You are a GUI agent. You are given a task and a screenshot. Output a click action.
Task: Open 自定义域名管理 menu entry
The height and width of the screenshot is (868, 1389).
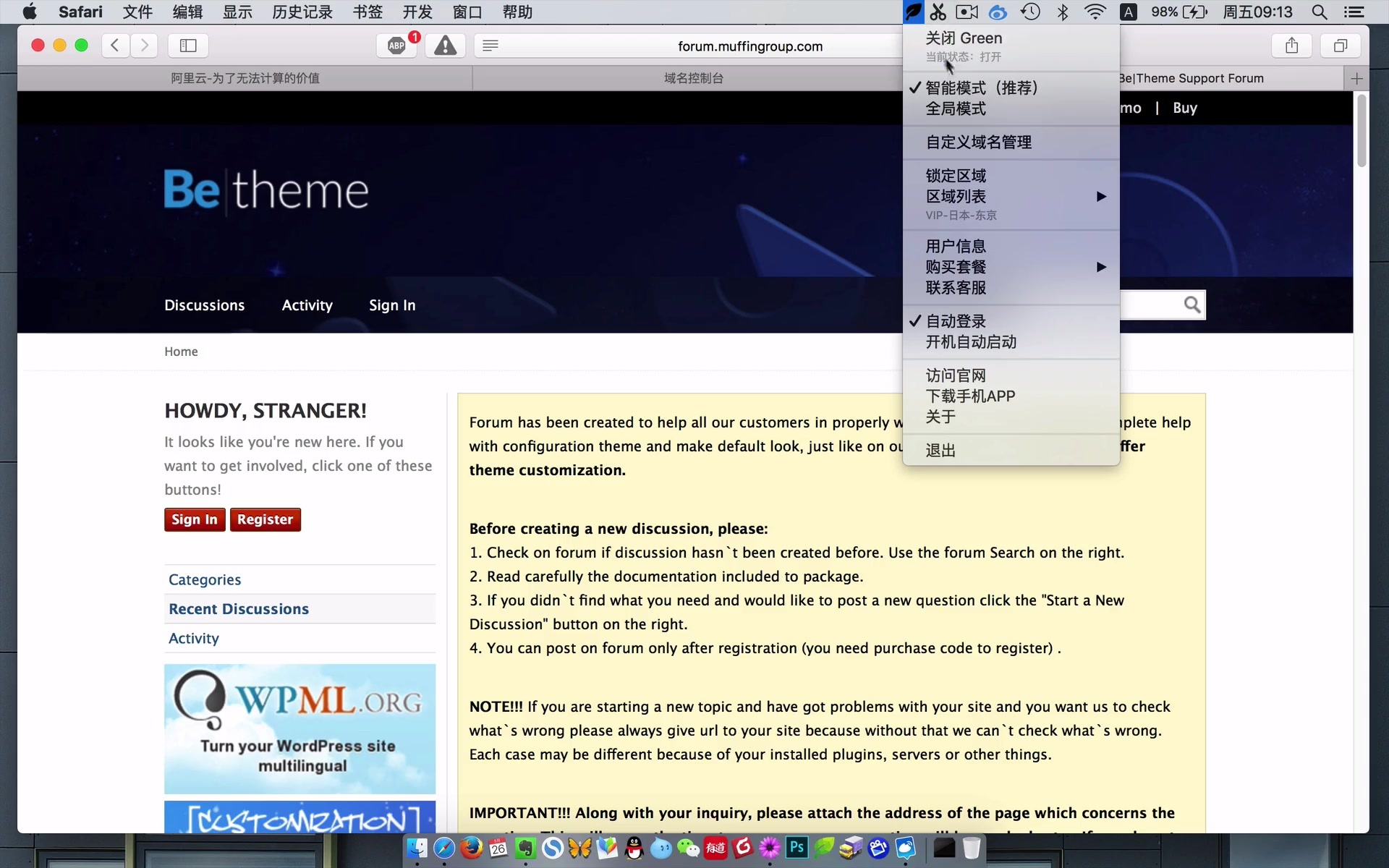coord(1011,142)
